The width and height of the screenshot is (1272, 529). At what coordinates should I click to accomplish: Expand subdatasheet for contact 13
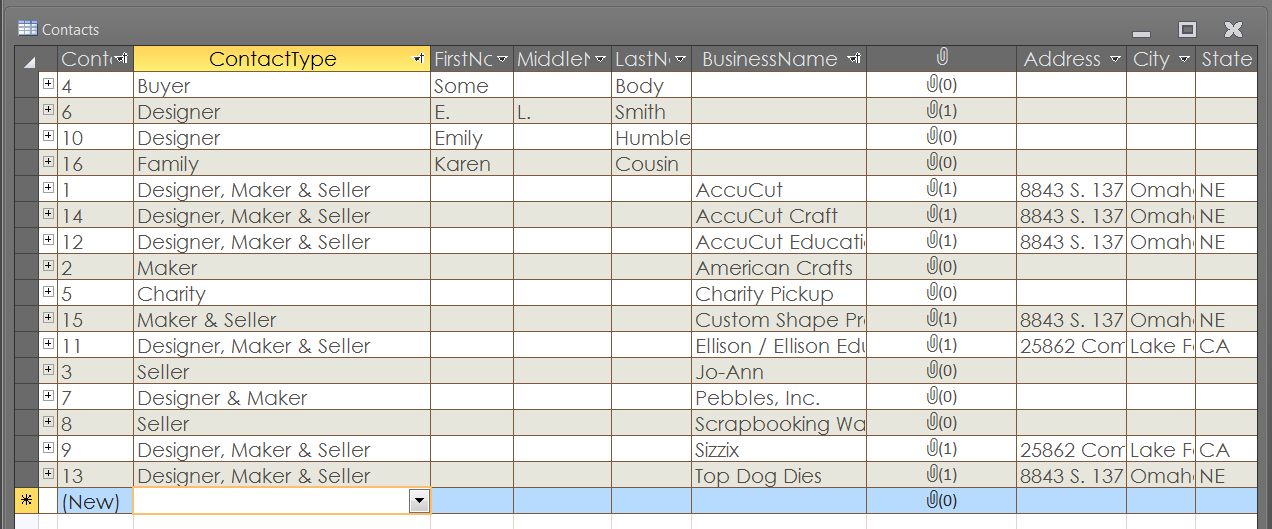pos(47,474)
